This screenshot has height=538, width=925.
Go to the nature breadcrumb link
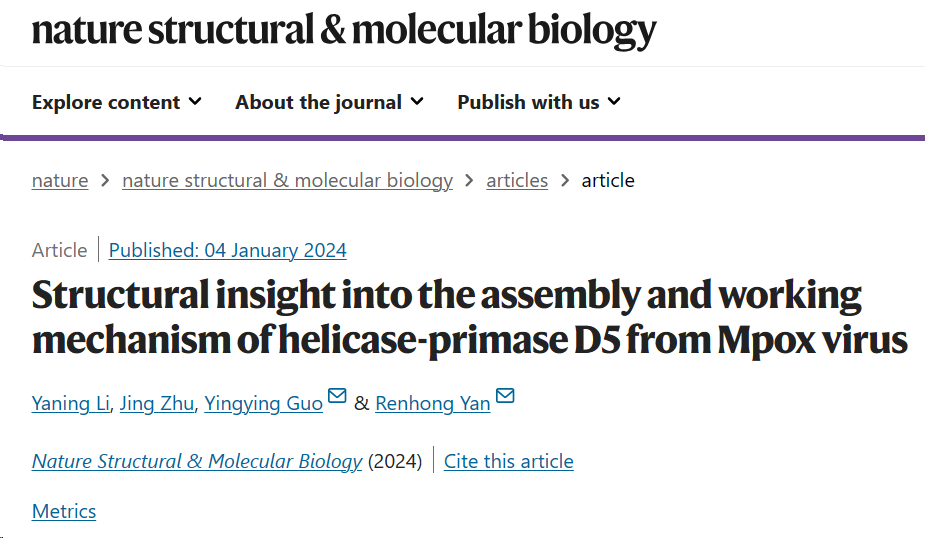(60, 181)
